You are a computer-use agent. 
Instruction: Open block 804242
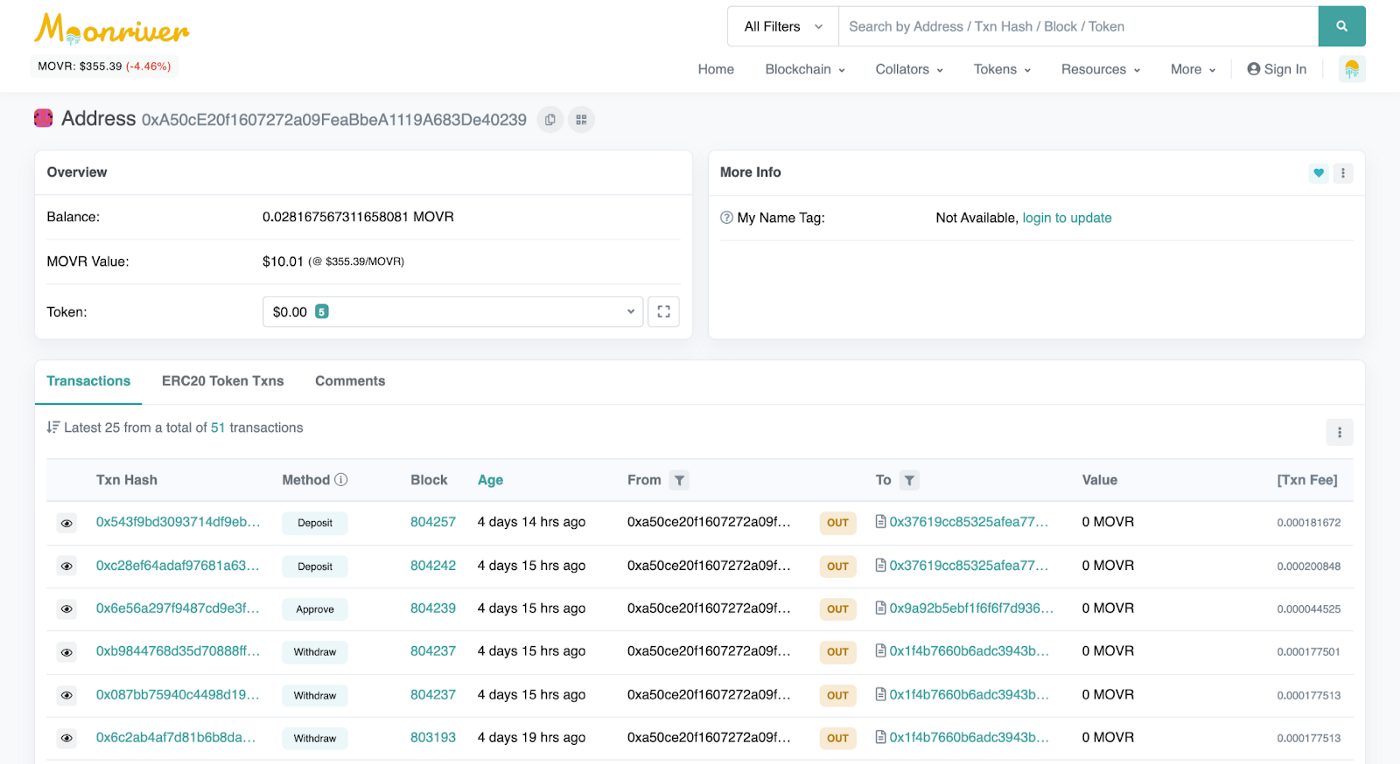433,565
